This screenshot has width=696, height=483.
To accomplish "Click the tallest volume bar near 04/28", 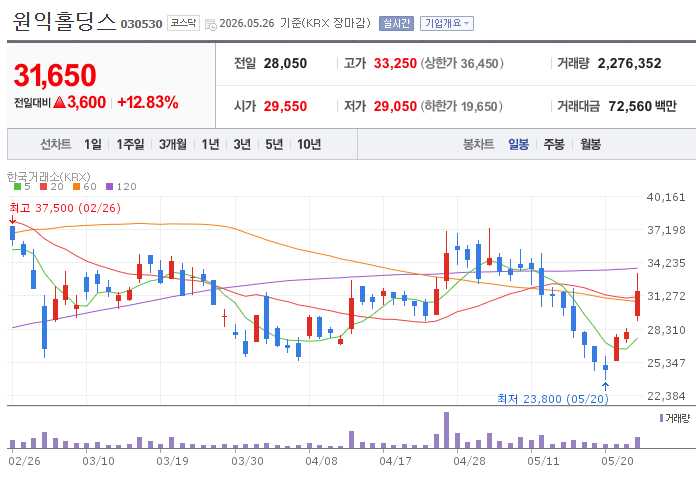I will pos(446,430).
